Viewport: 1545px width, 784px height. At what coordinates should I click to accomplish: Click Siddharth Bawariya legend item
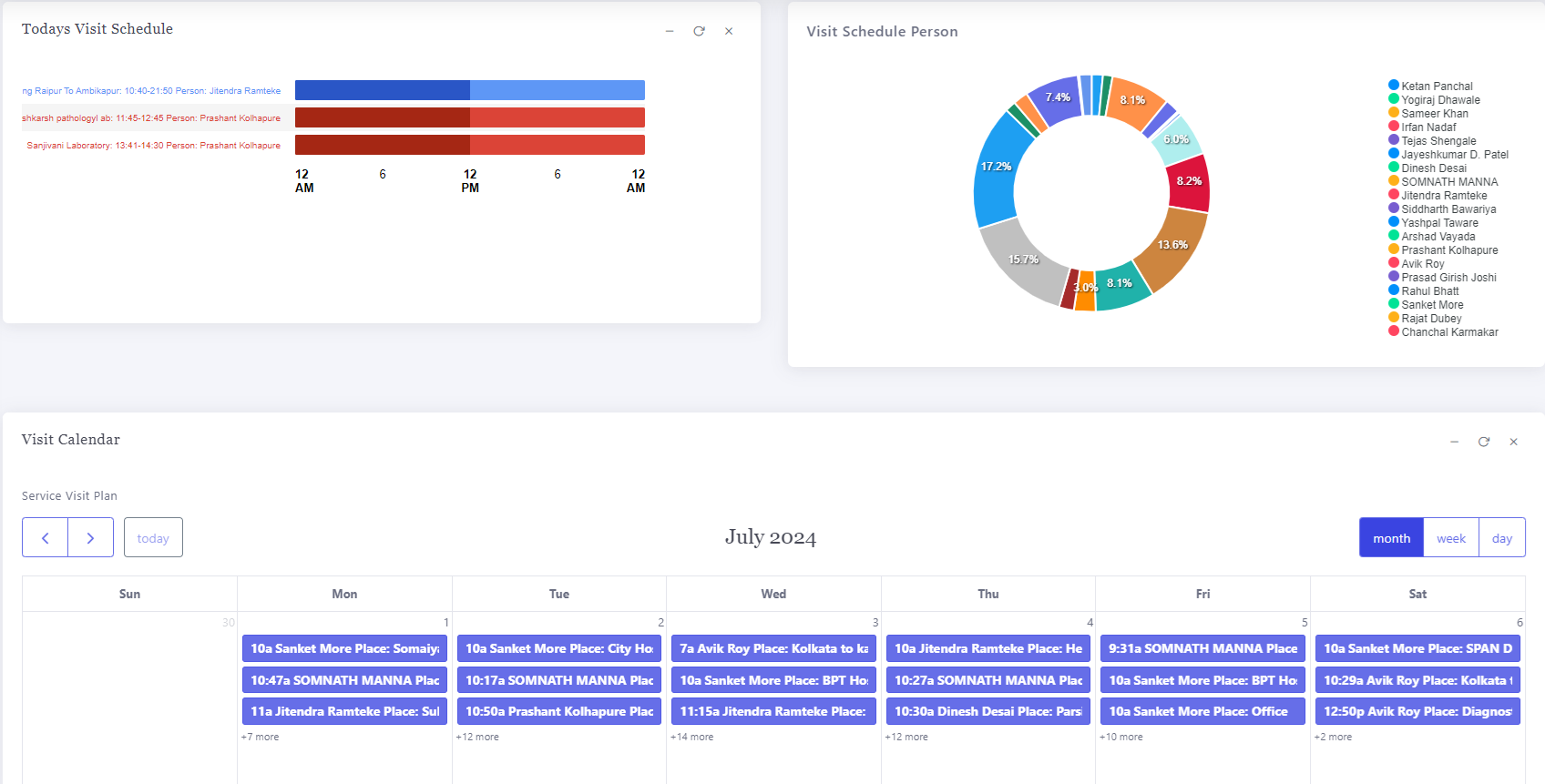(x=1443, y=209)
